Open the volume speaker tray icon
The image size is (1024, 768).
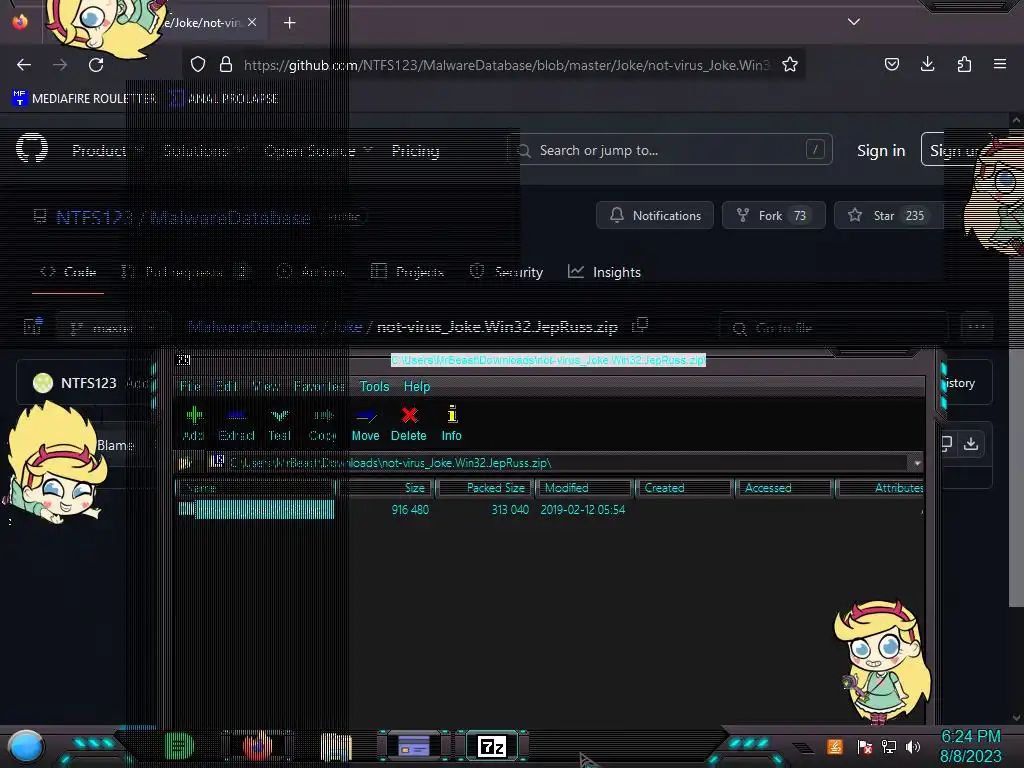(x=913, y=746)
